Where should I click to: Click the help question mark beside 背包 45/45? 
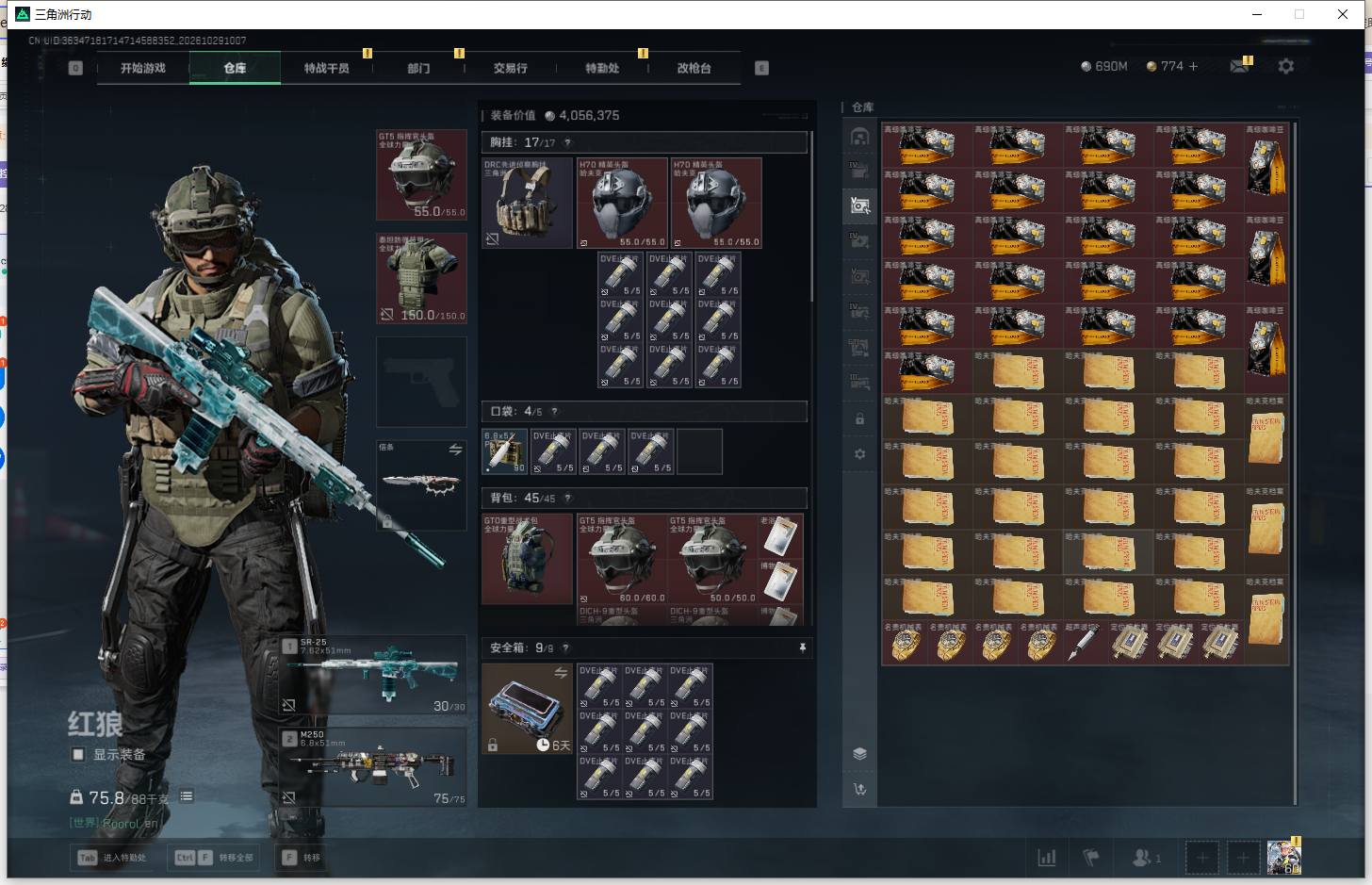point(567,498)
